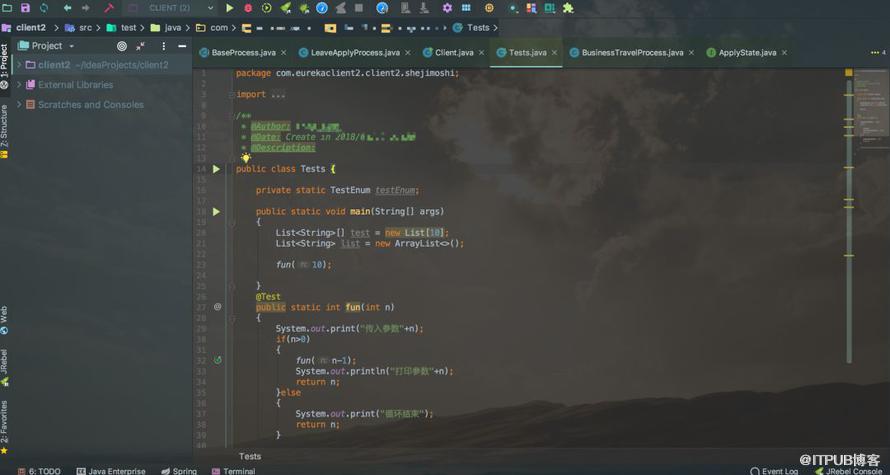Image resolution: width=890 pixels, height=475 pixels.
Task: Click the orange circular target toolbar icon
Action: [489, 8]
